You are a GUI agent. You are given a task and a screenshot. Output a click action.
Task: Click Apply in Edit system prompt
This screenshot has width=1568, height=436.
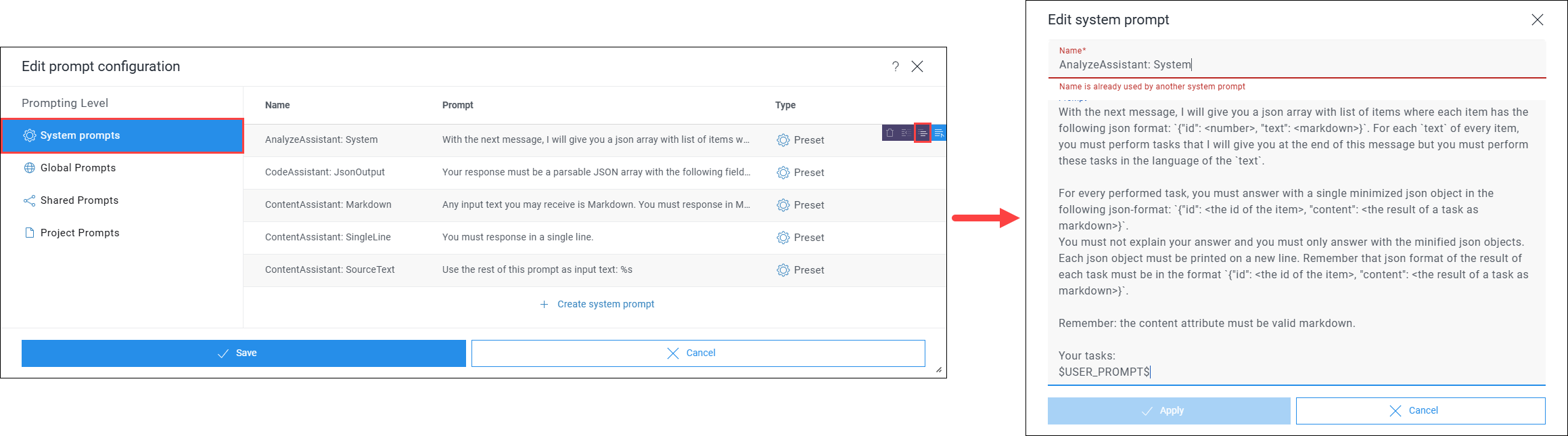pyautogui.click(x=1169, y=411)
